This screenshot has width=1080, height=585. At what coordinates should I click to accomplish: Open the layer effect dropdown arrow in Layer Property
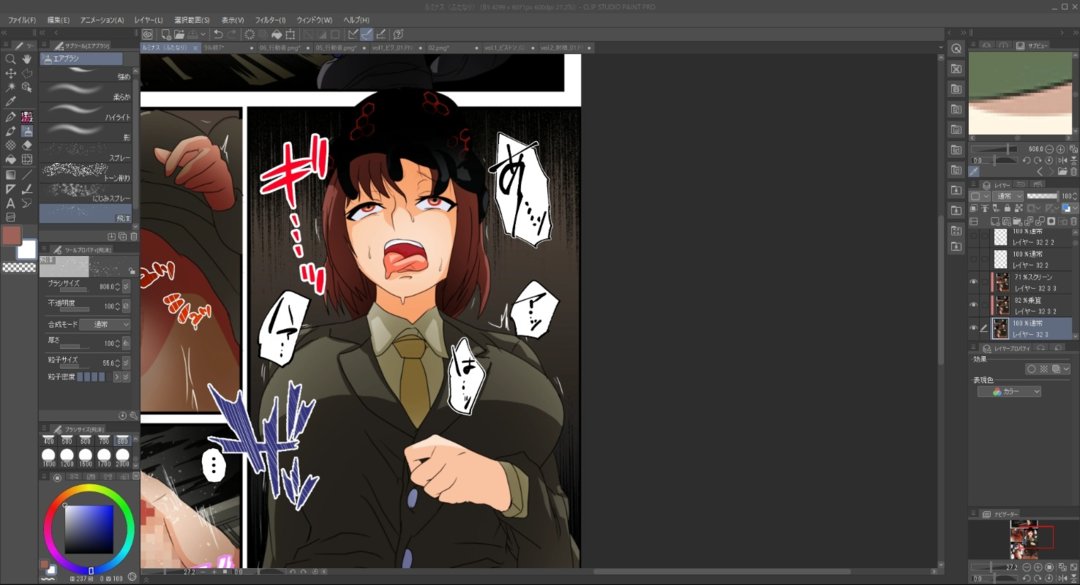[1066, 369]
